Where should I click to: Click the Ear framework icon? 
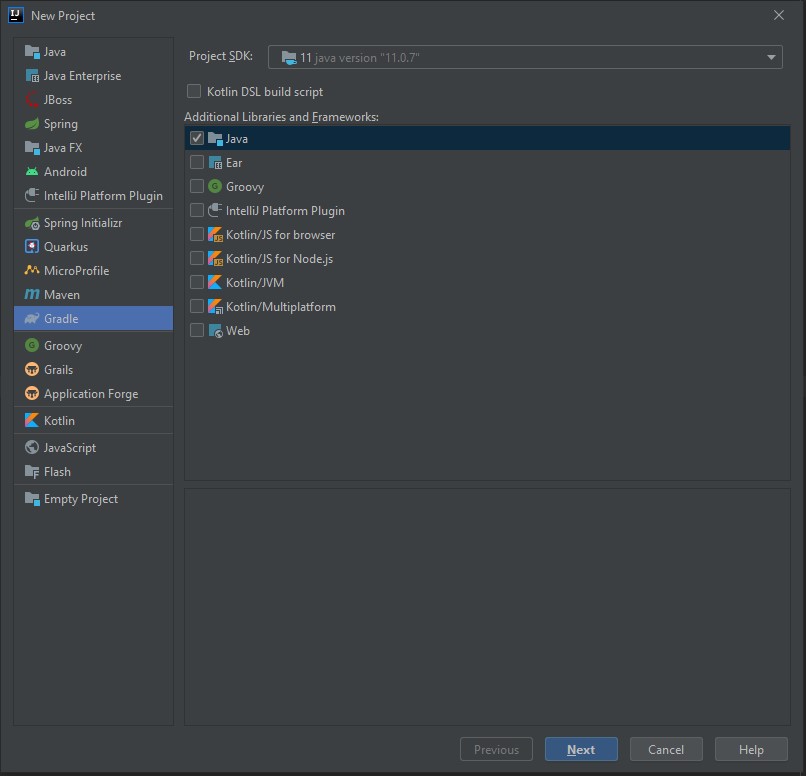(215, 163)
